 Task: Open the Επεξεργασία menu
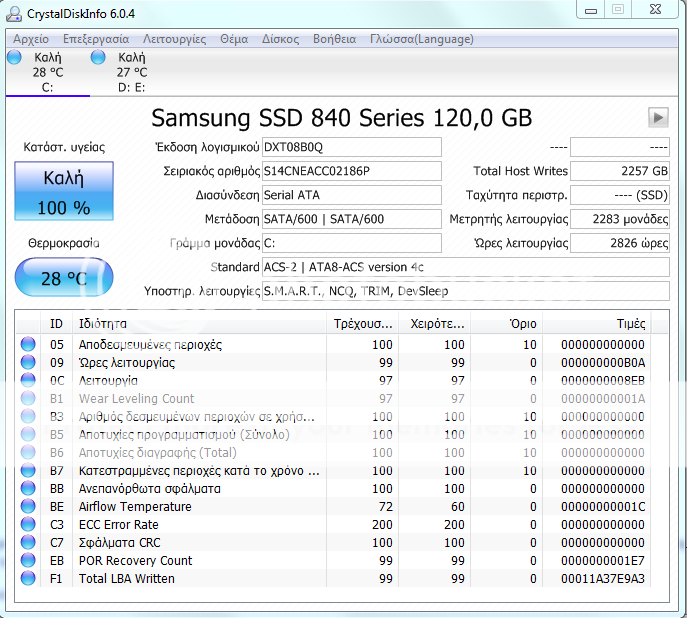[96, 39]
